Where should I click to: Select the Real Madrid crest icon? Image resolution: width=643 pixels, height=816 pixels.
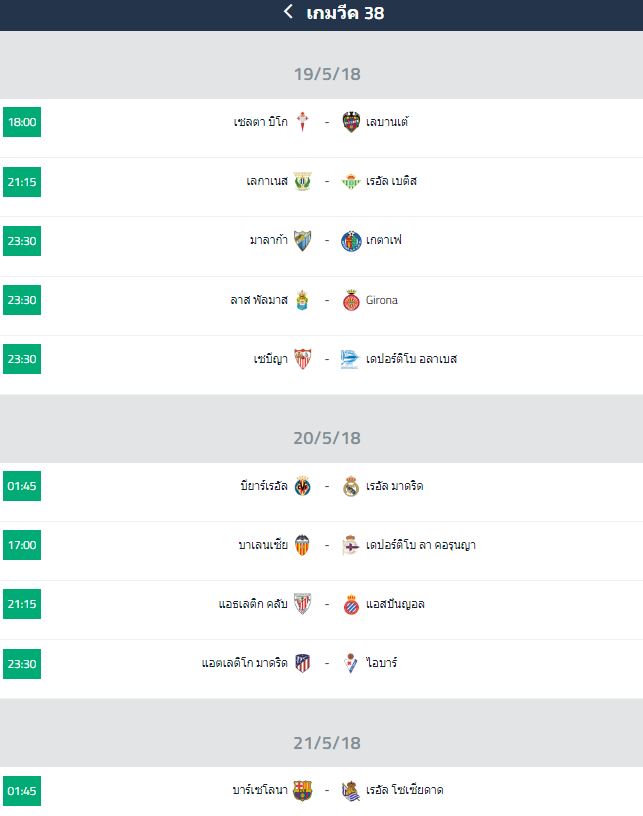pyautogui.click(x=351, y=486)
